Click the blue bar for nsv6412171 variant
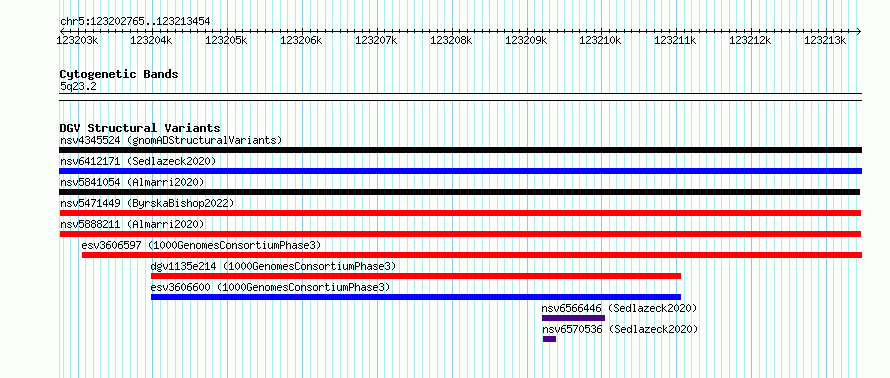Image resolution: width=890 pixels, height=378 pixels. 460,171
